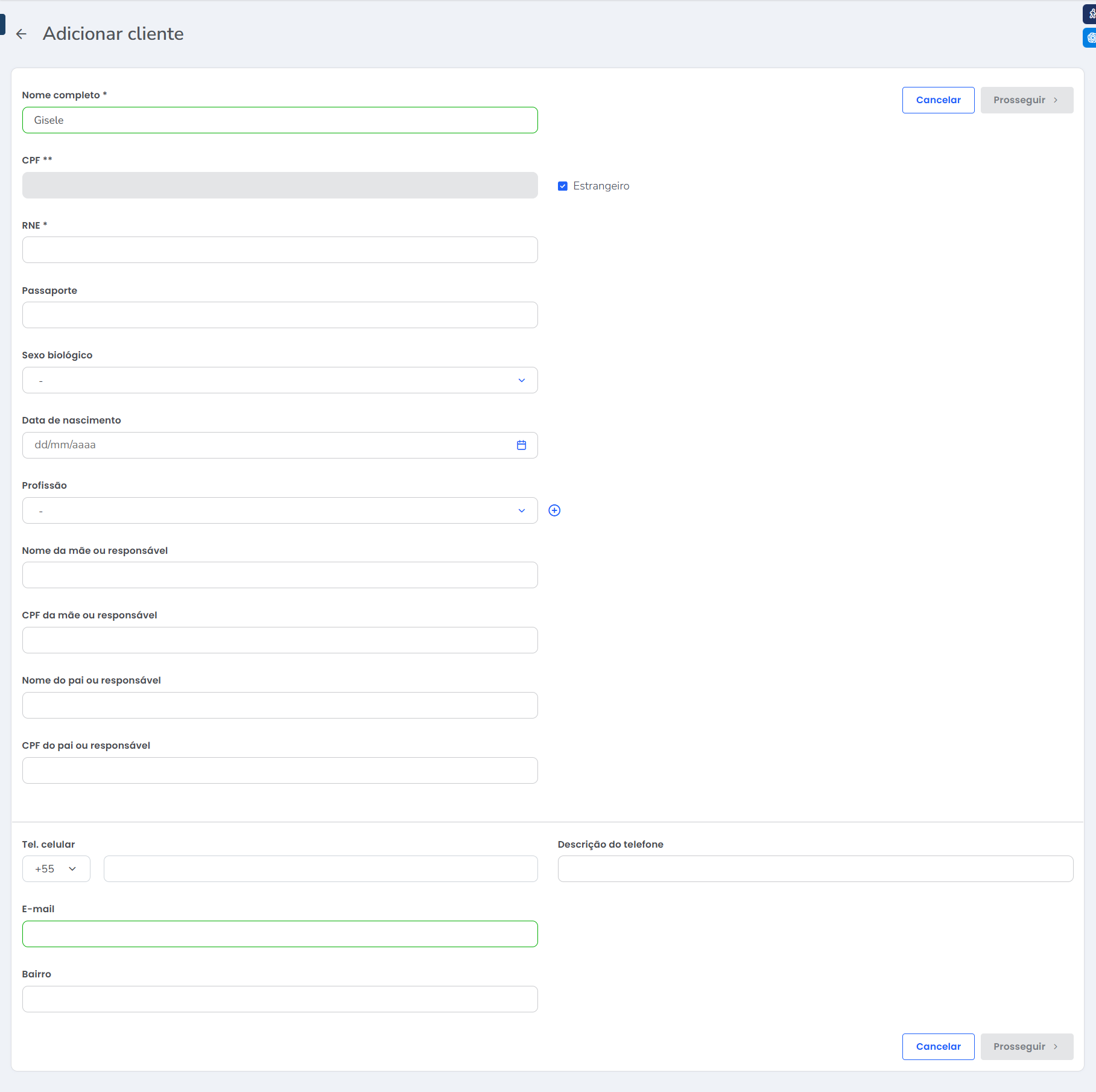1096x1092 pixels.
Task: Uncheck the Estrangeiro checkbox
Action: coord(563,186)
